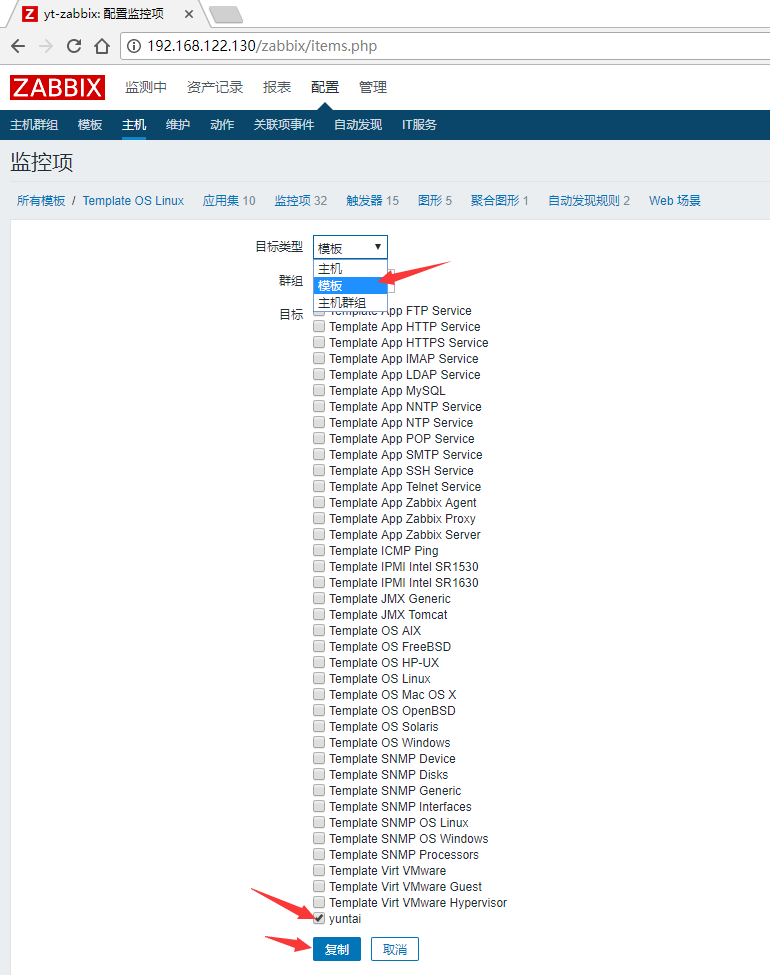Check Template App MySQL
The width and height of the screenshot is (770, 975).
pyautogui.click(x=319, y=390)
